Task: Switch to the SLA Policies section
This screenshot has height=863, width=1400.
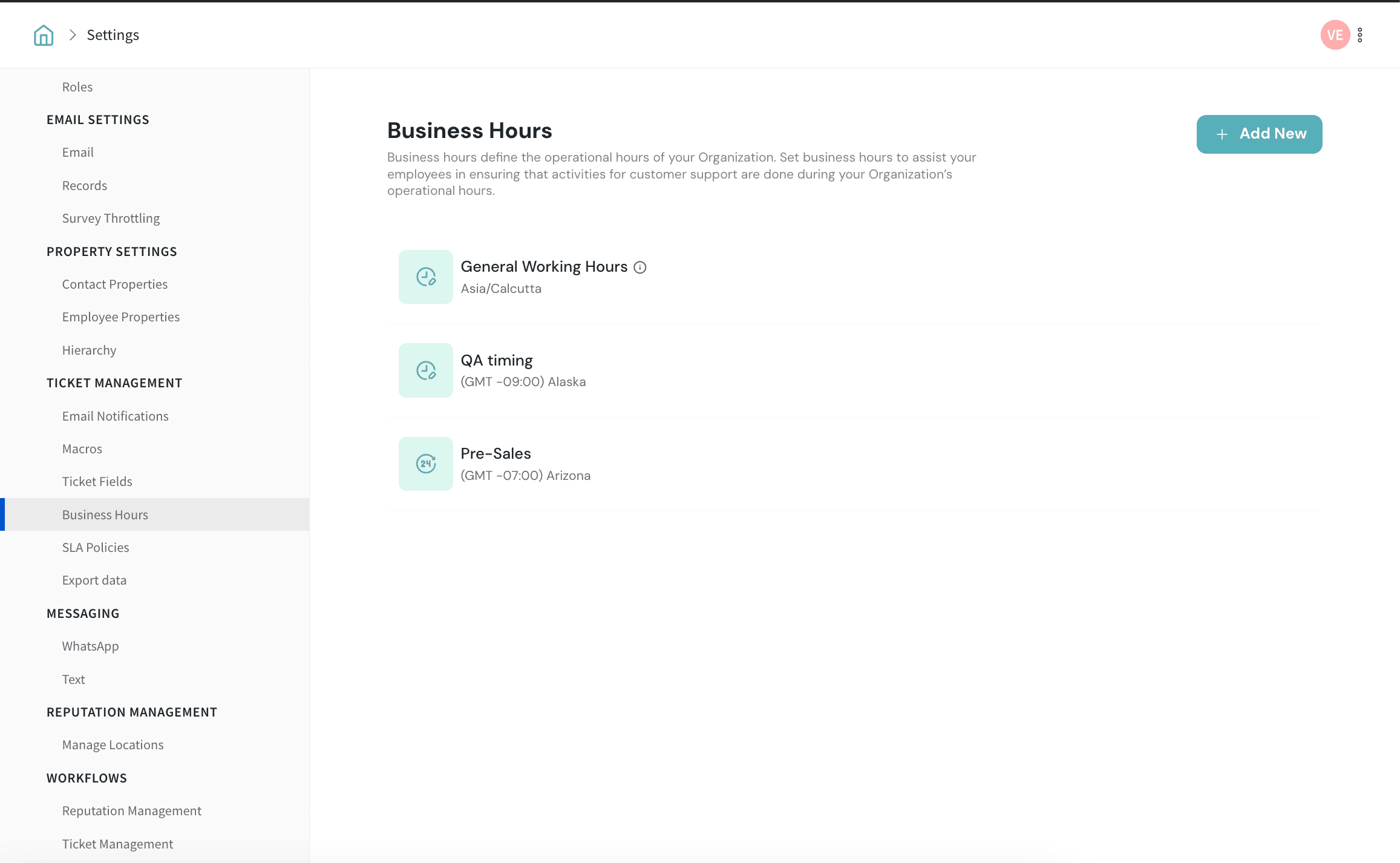Action: (95, 547)
